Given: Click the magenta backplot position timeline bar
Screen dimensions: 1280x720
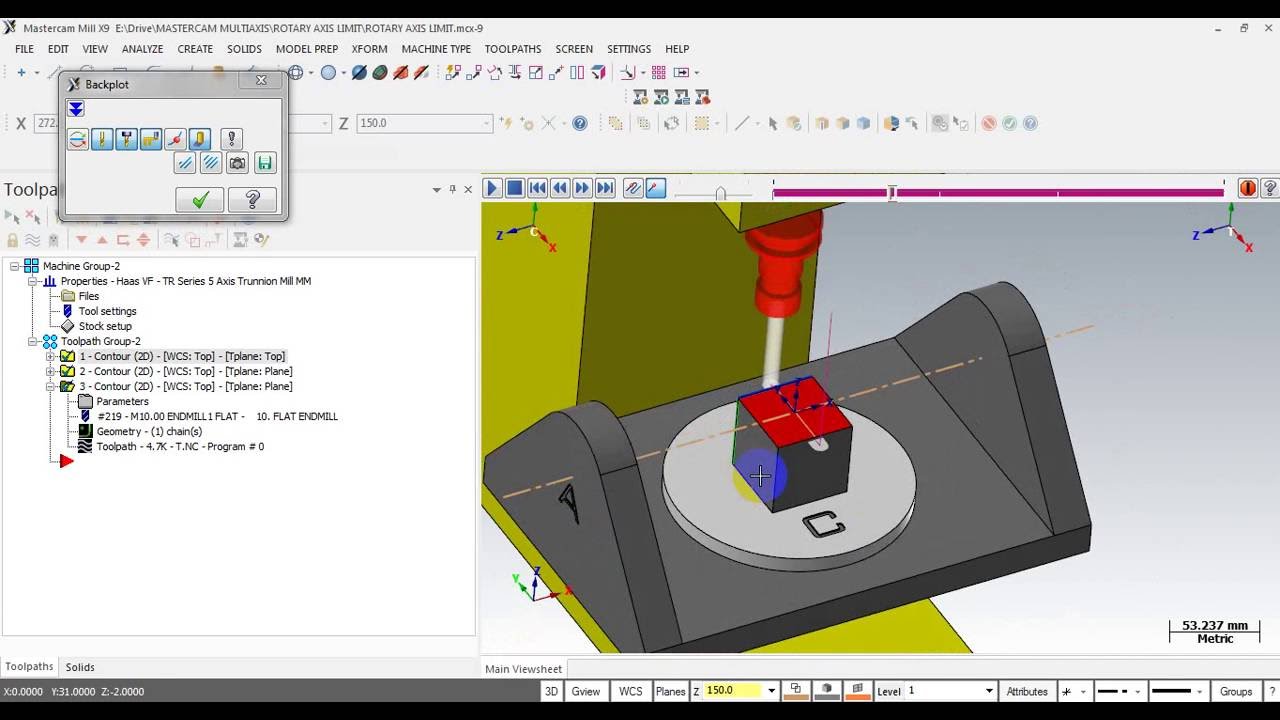Looking at the screenshot, I should click(998, 193).
